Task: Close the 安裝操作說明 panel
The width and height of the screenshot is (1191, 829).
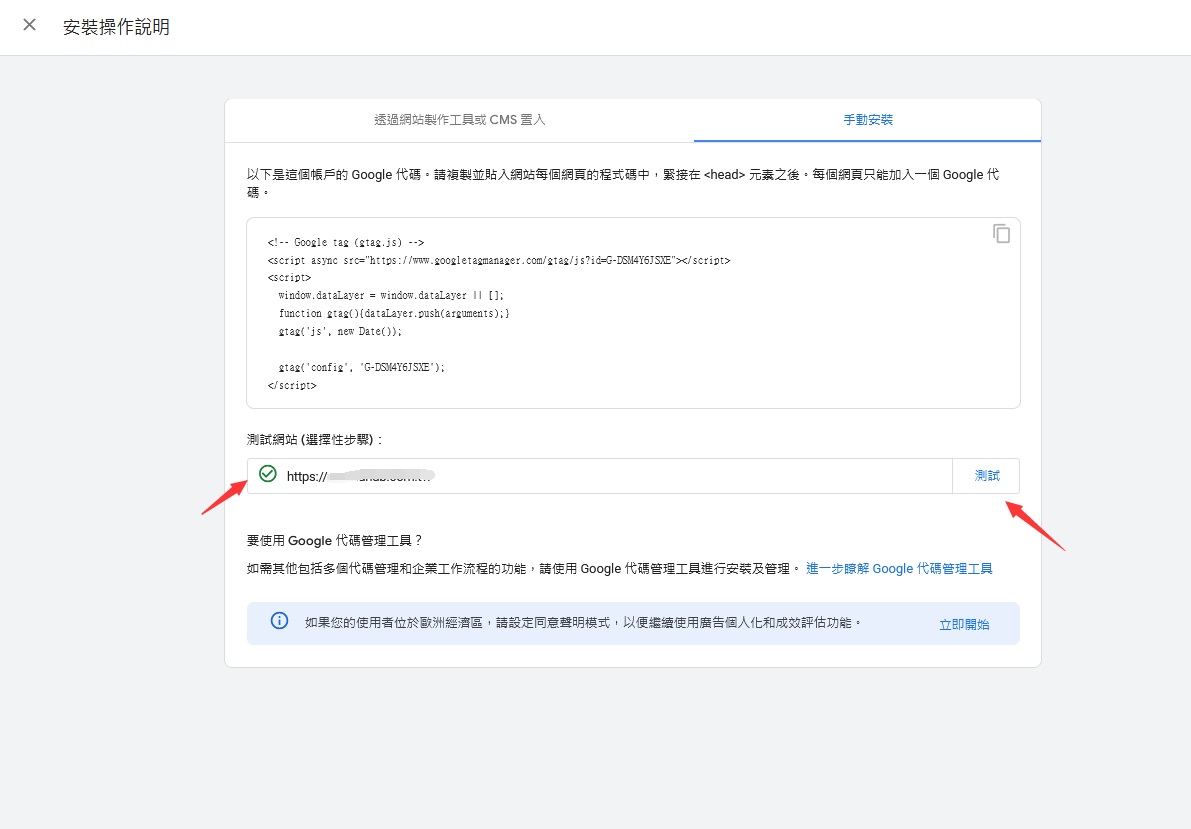Action: [x=30, y=25]
